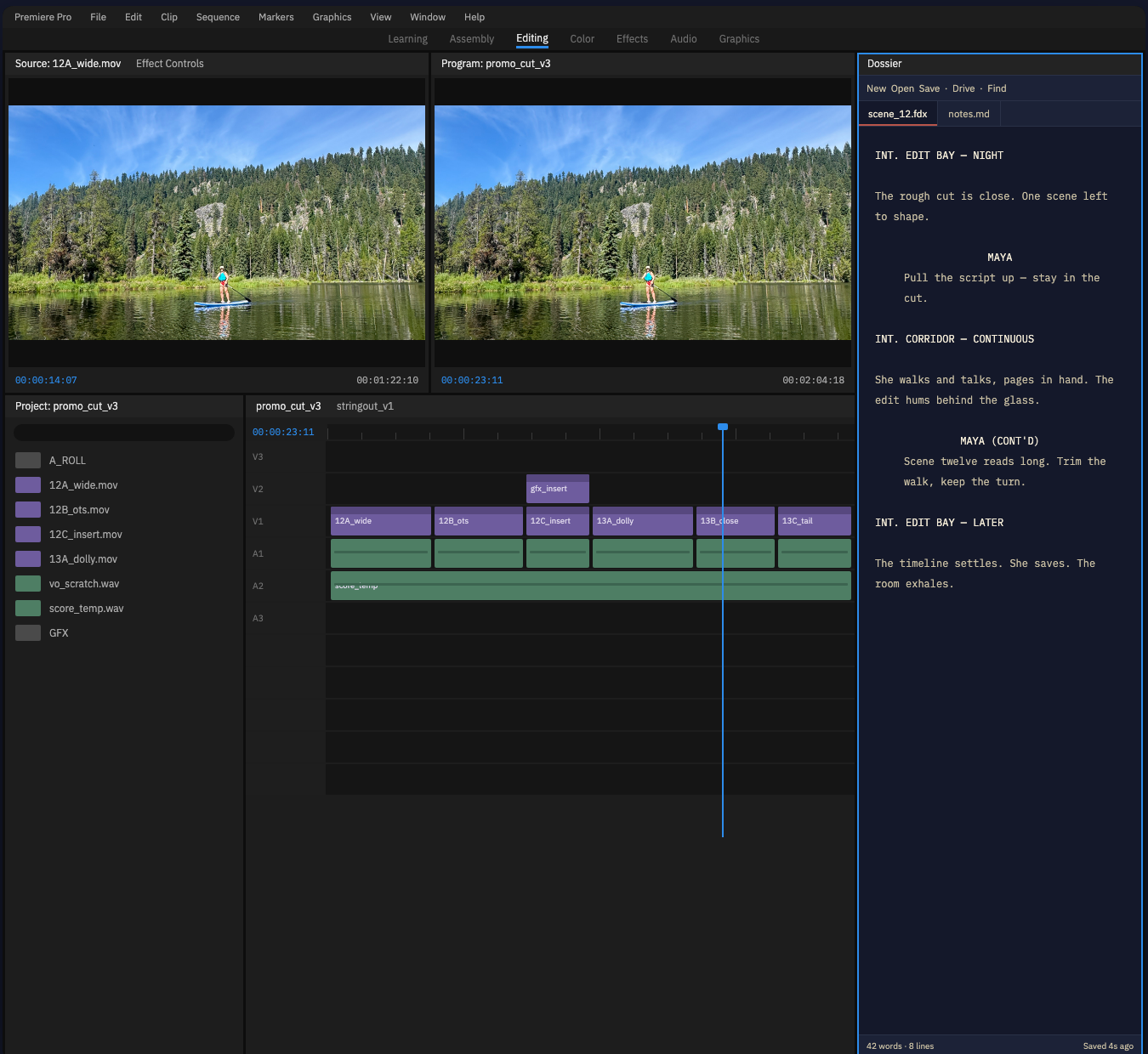Switch to the notes.md document tab
Screen dimensions: 1148x1054
click(x=969, y=114)
